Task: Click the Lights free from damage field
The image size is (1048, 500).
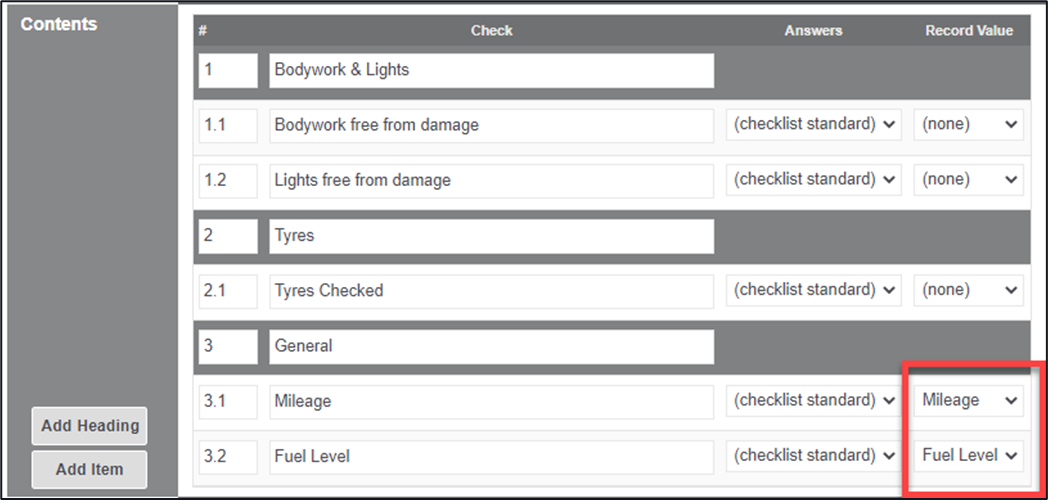Action: (491, 180)
